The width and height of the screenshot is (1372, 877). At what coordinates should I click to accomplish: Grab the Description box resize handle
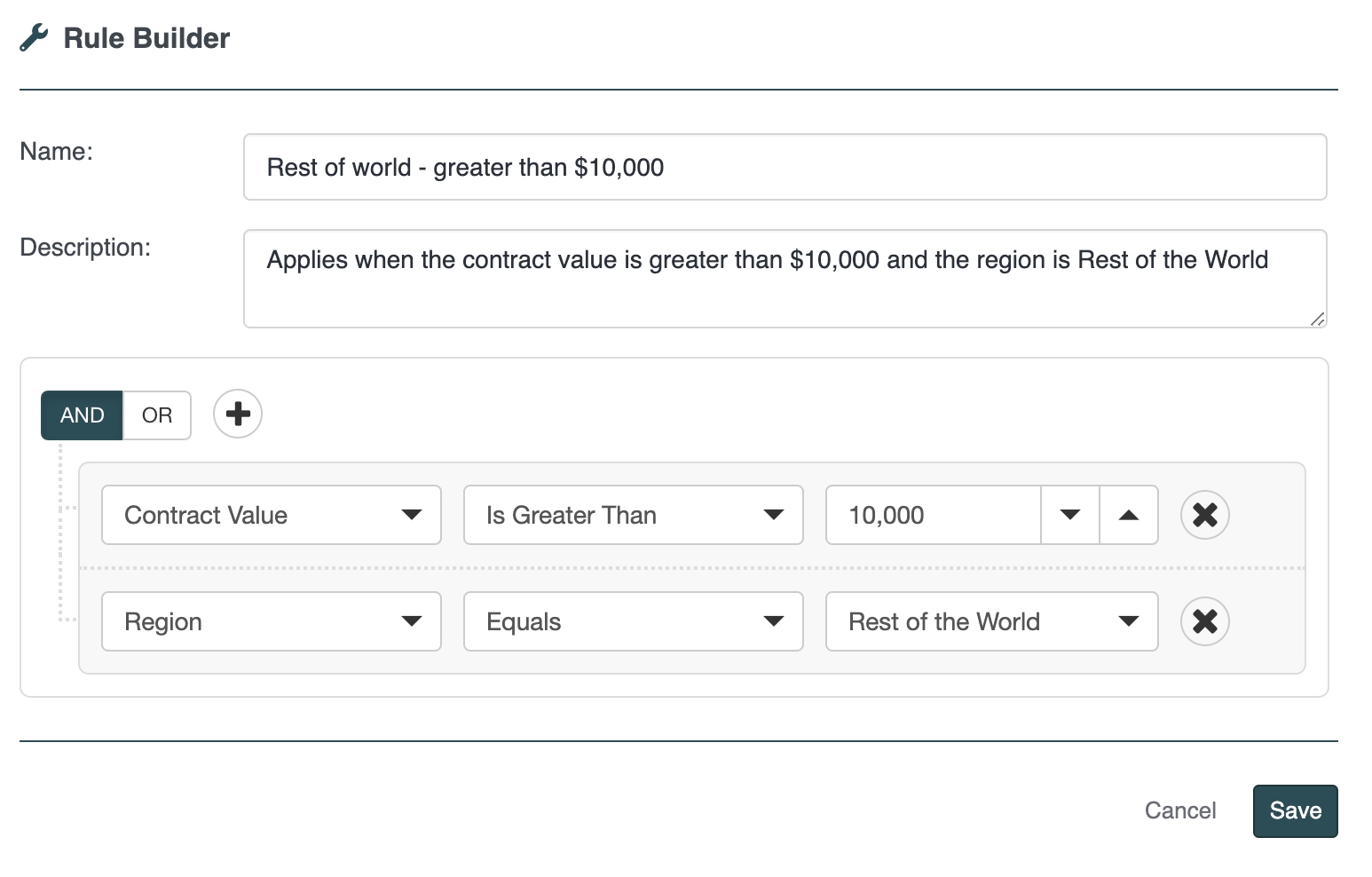[x=1317, y=320]
